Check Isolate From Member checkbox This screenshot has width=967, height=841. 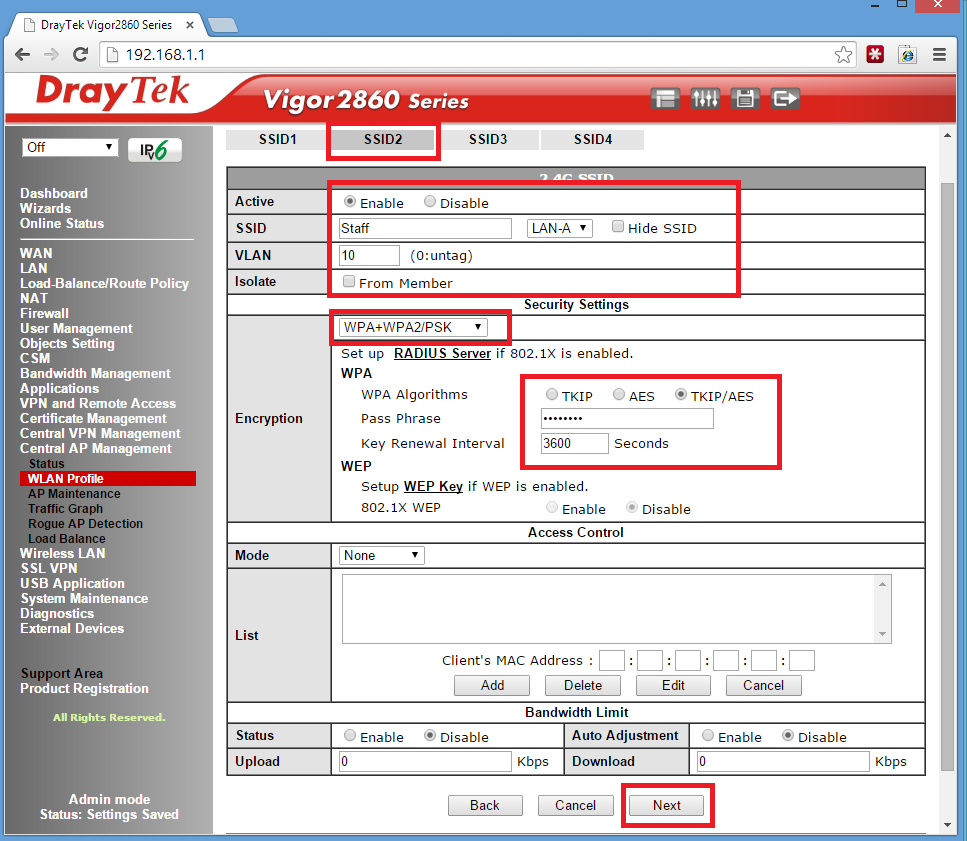[349, 281]
